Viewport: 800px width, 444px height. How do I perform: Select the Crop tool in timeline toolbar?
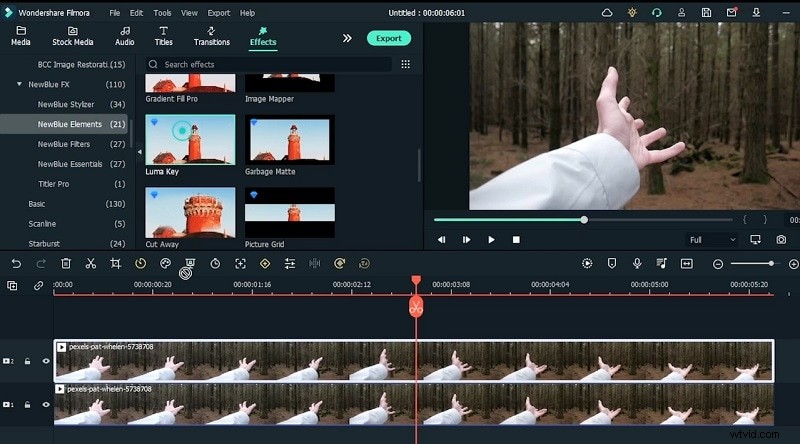click(x=115, y=263)
